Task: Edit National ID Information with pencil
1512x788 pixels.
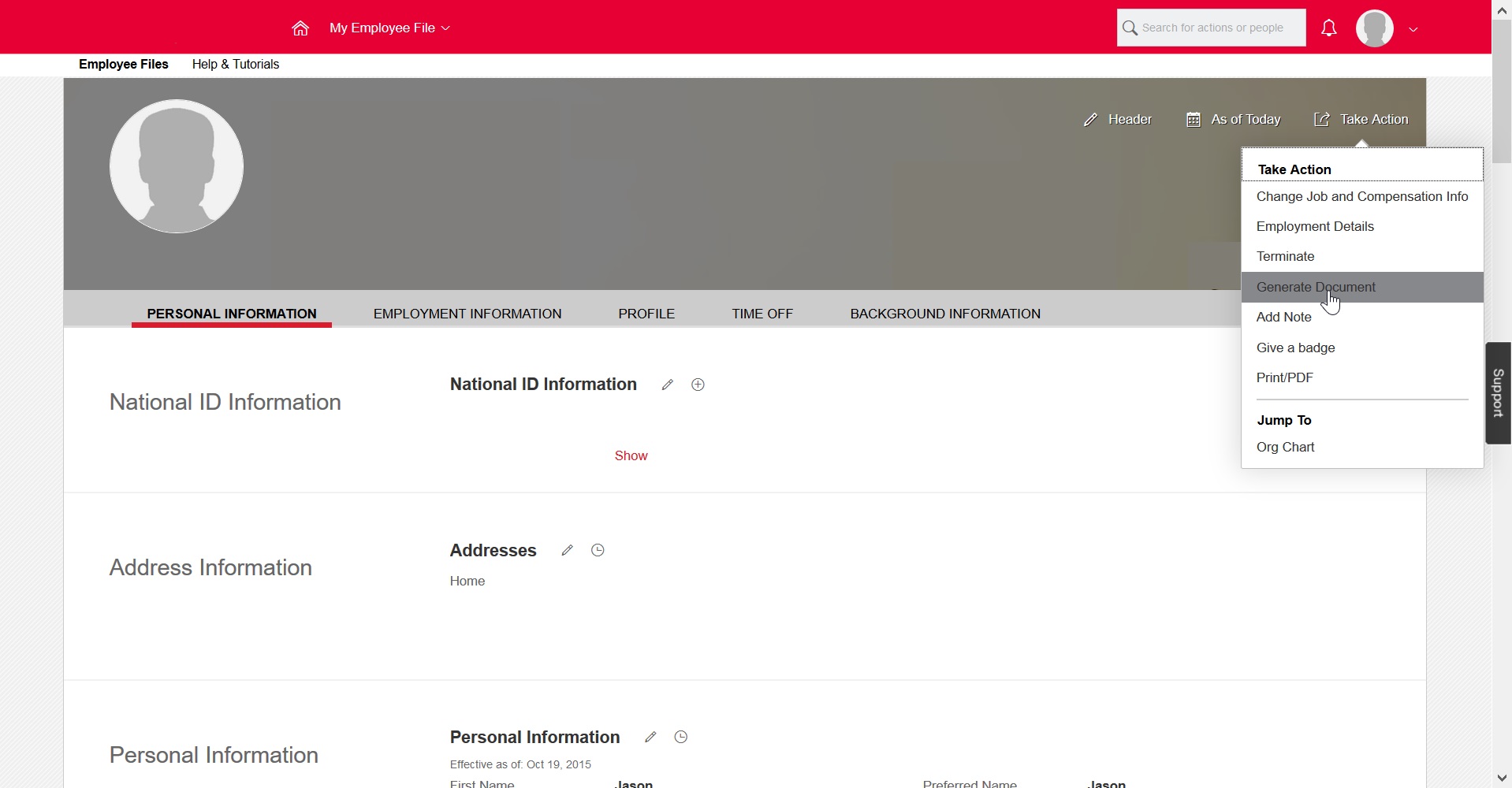Action: 668,385
